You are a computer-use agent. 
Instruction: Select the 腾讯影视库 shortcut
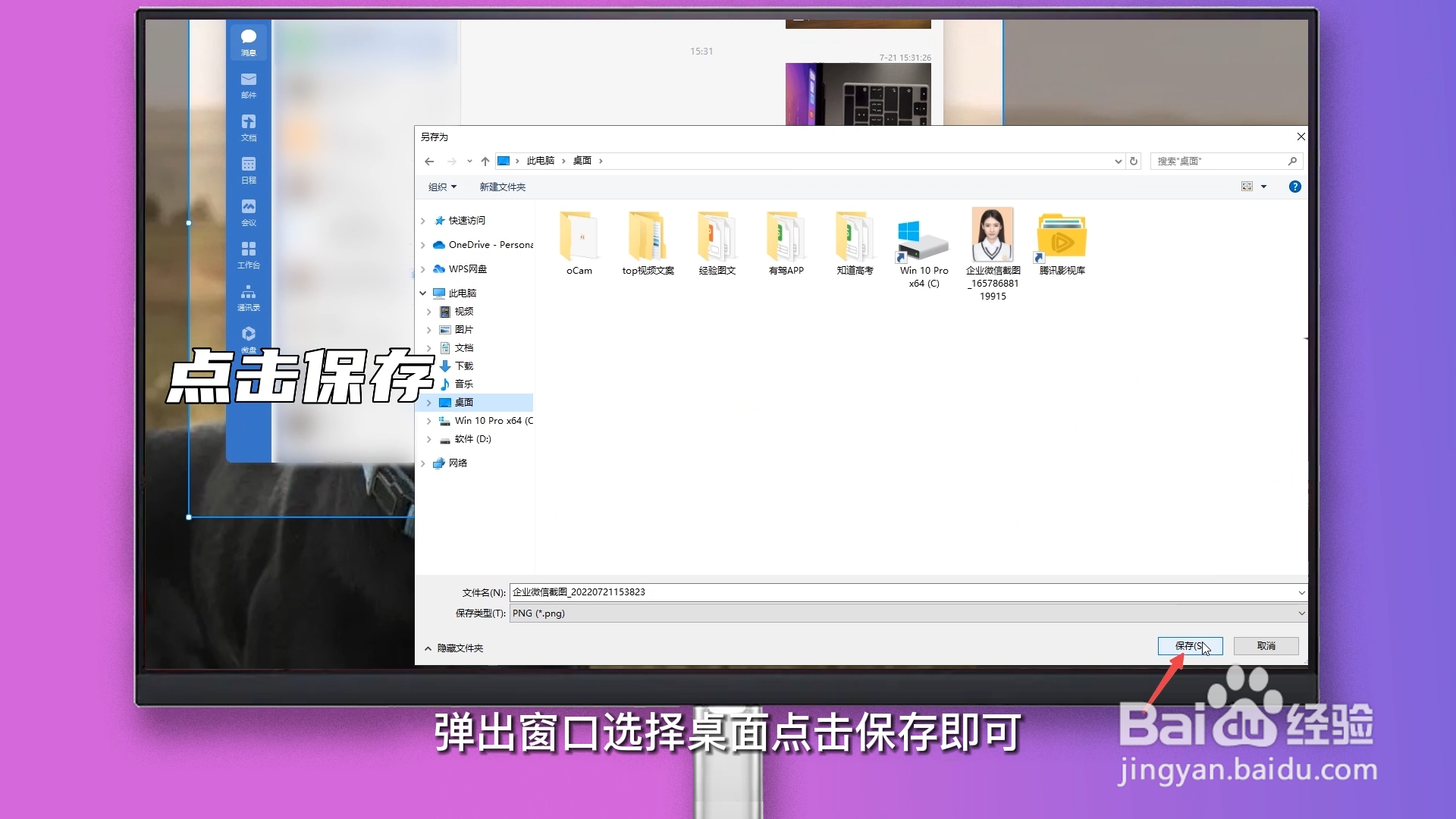1062,243
